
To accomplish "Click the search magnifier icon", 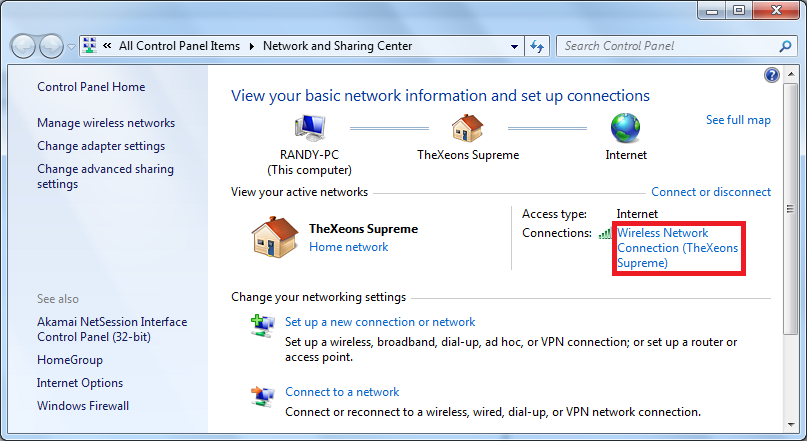I will coord(785,46).
